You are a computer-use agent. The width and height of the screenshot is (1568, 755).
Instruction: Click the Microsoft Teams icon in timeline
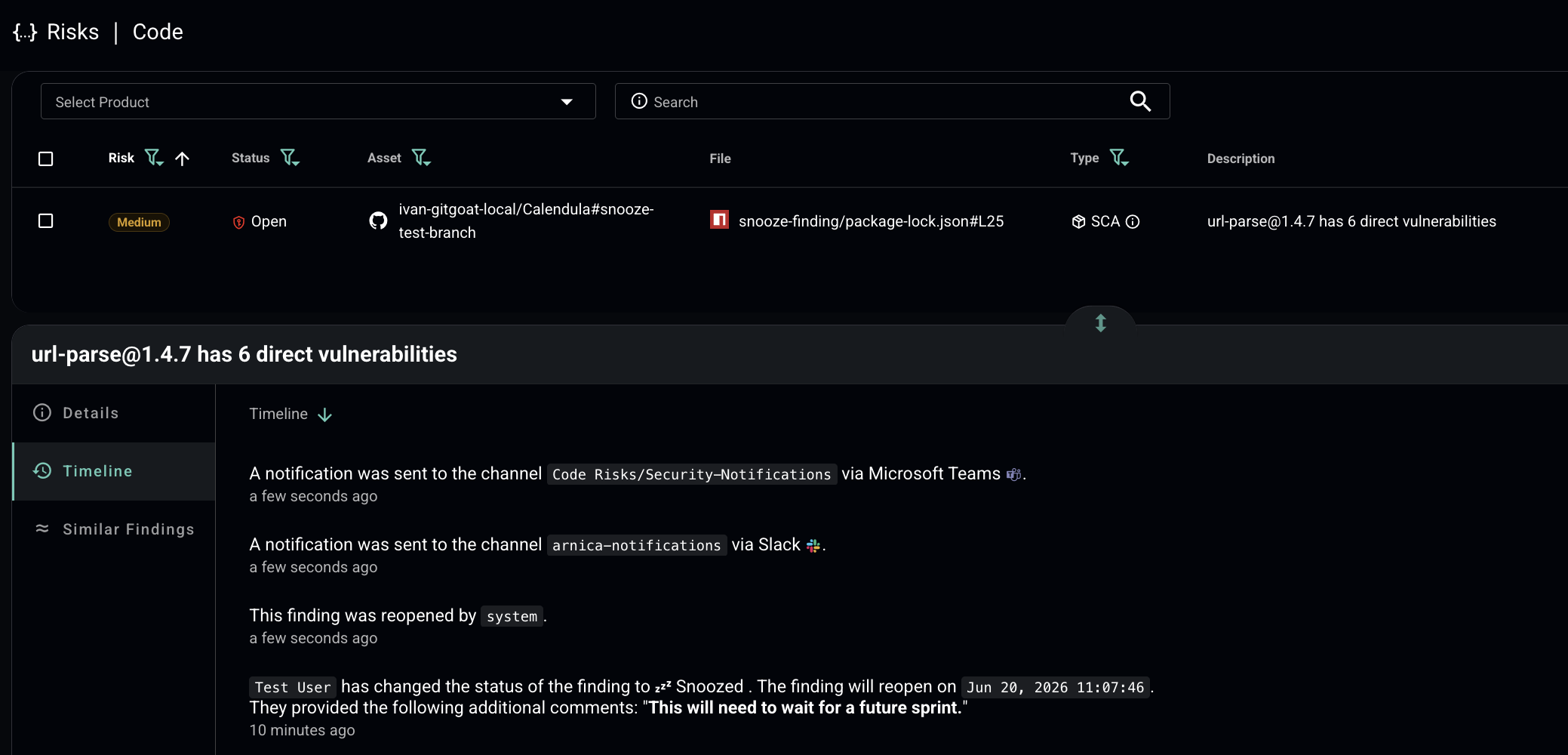pos(1013,474)
